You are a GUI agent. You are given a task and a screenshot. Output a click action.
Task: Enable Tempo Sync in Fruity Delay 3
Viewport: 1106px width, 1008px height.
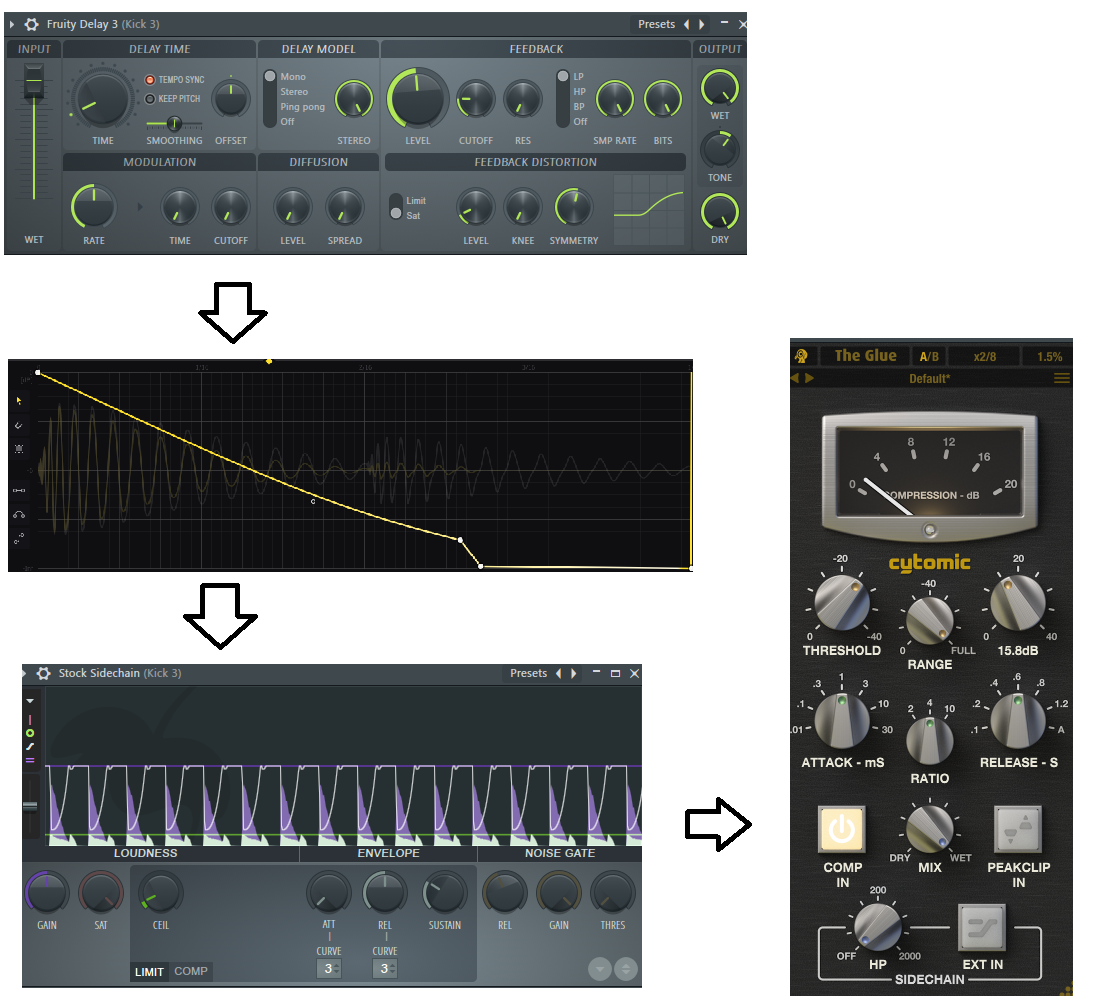pos(150,80)
